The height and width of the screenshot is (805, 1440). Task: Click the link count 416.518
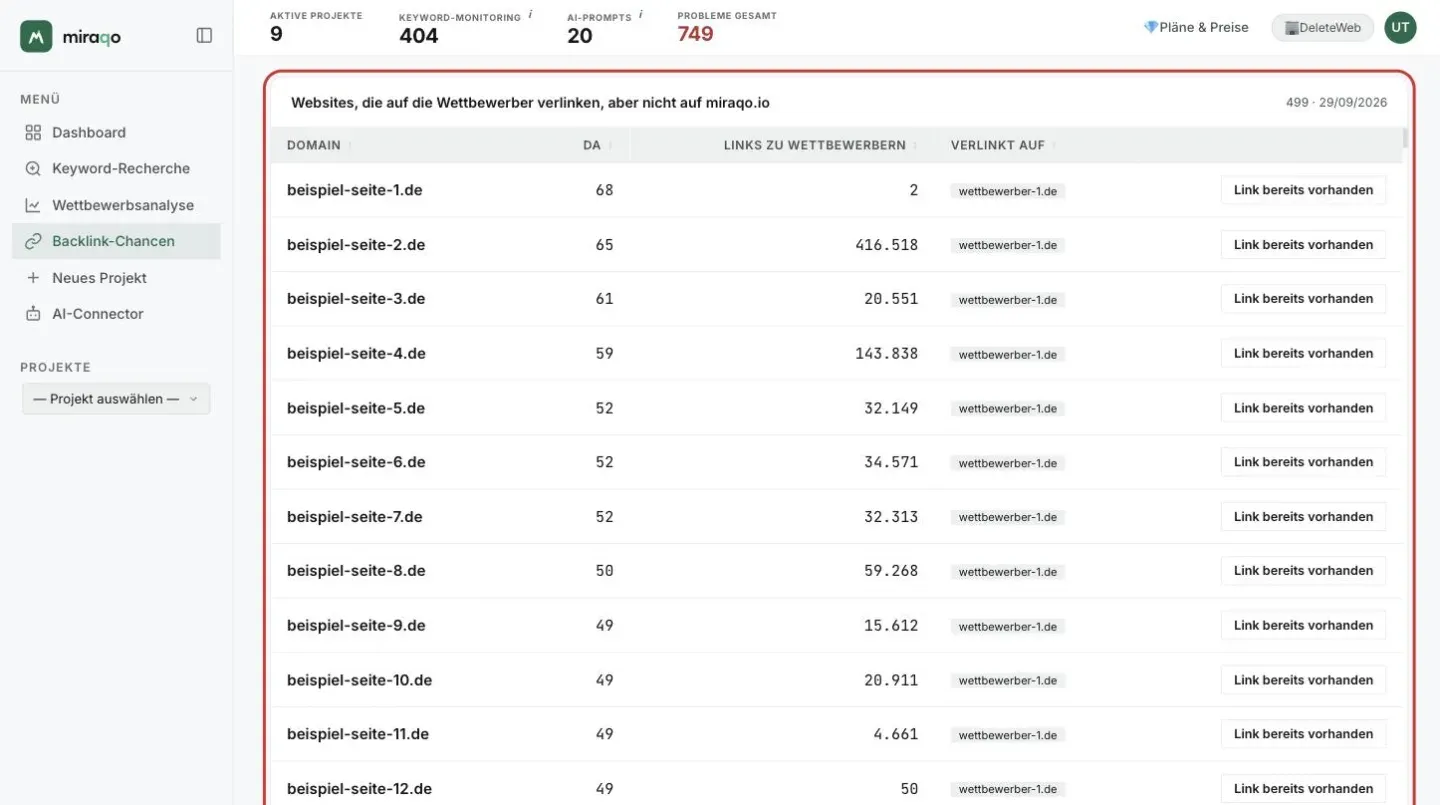886,244
